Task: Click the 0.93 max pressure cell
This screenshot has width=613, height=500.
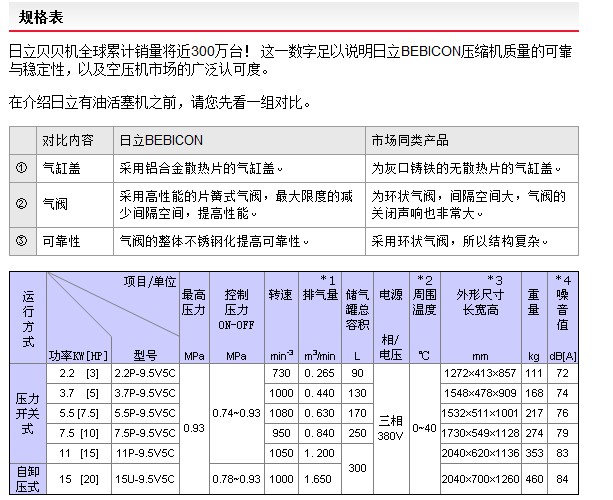Action: pos(194,428)
